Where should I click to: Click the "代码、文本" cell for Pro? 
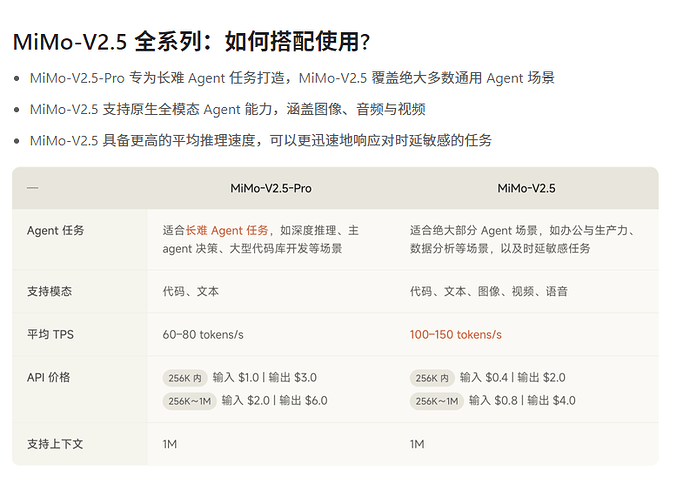click(x=191, y=291)
